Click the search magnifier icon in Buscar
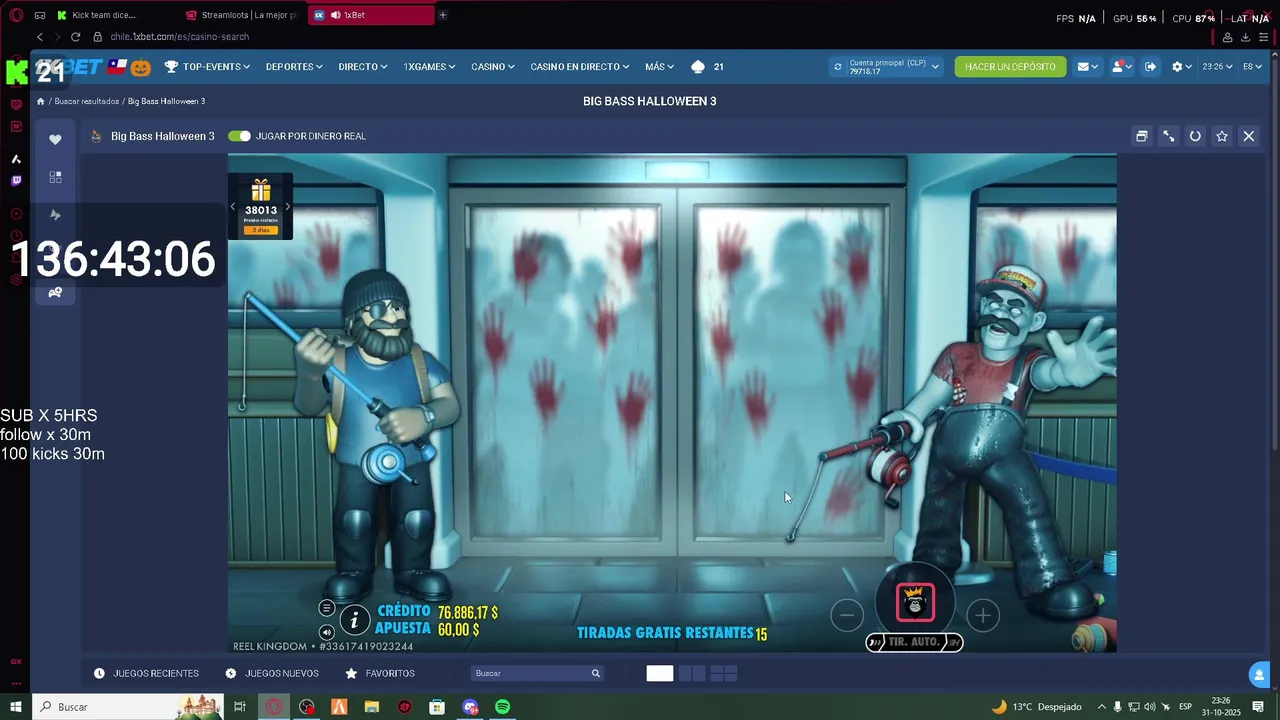1280x720 pixels. (596, 673)
